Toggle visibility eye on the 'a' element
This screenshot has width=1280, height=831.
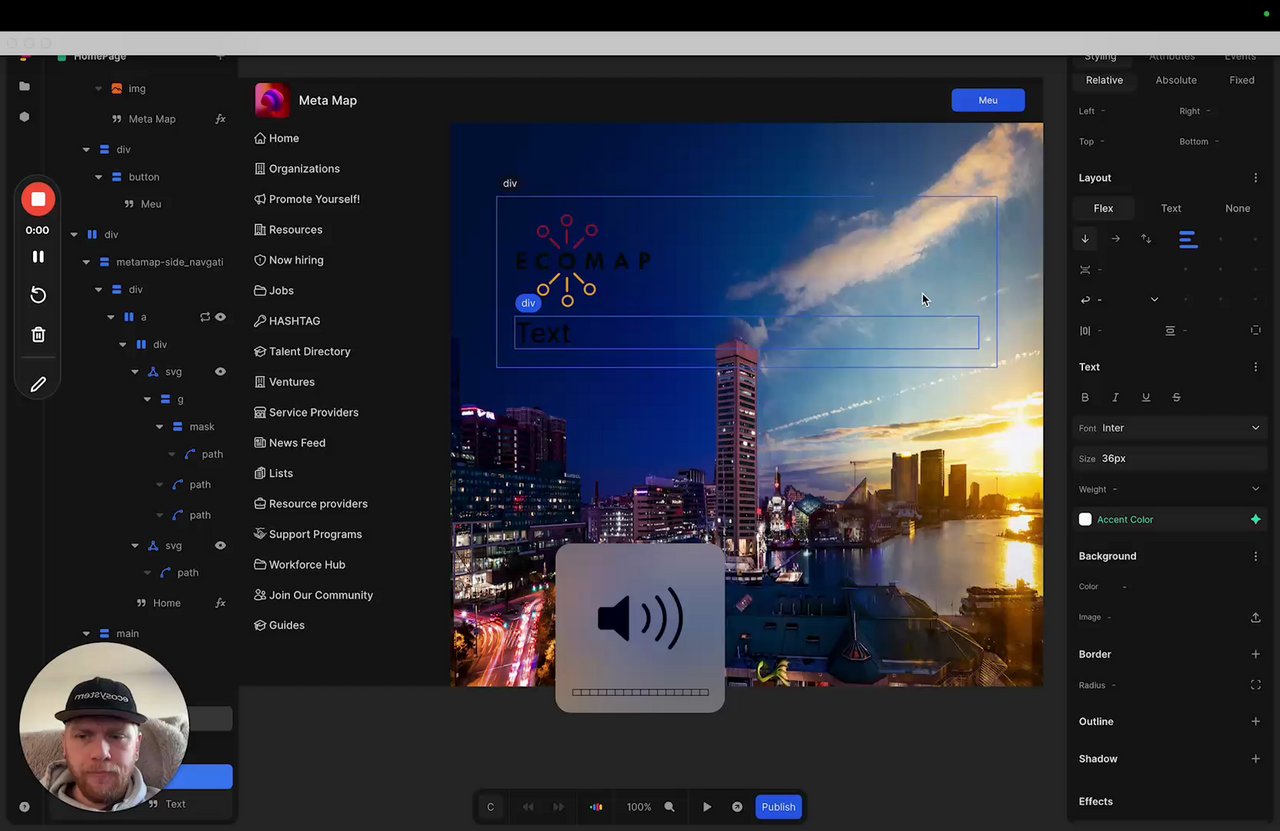coord(220,317)
